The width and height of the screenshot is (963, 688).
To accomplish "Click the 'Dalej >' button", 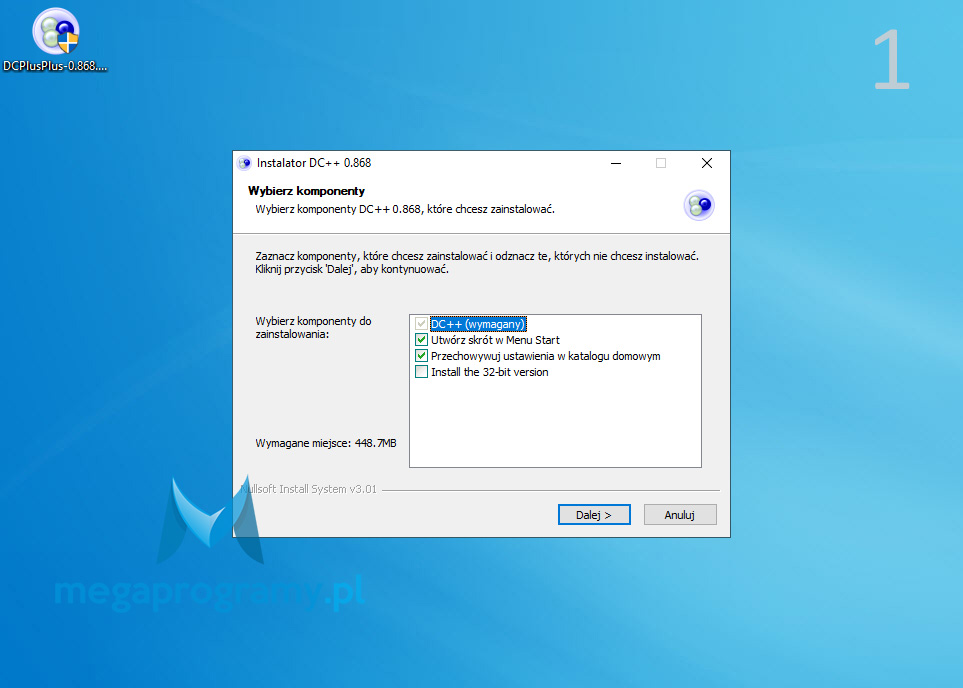I will pyautogui.click(x=594, y=515).
